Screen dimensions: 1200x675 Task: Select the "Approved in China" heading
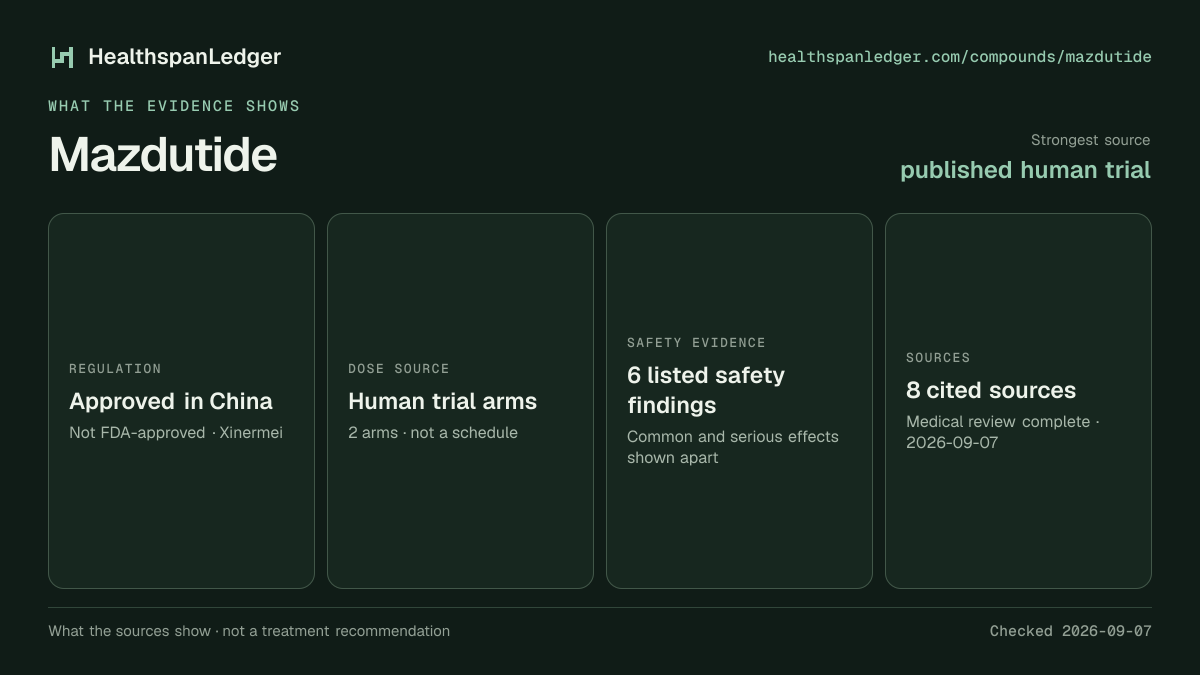pos(171,401)
